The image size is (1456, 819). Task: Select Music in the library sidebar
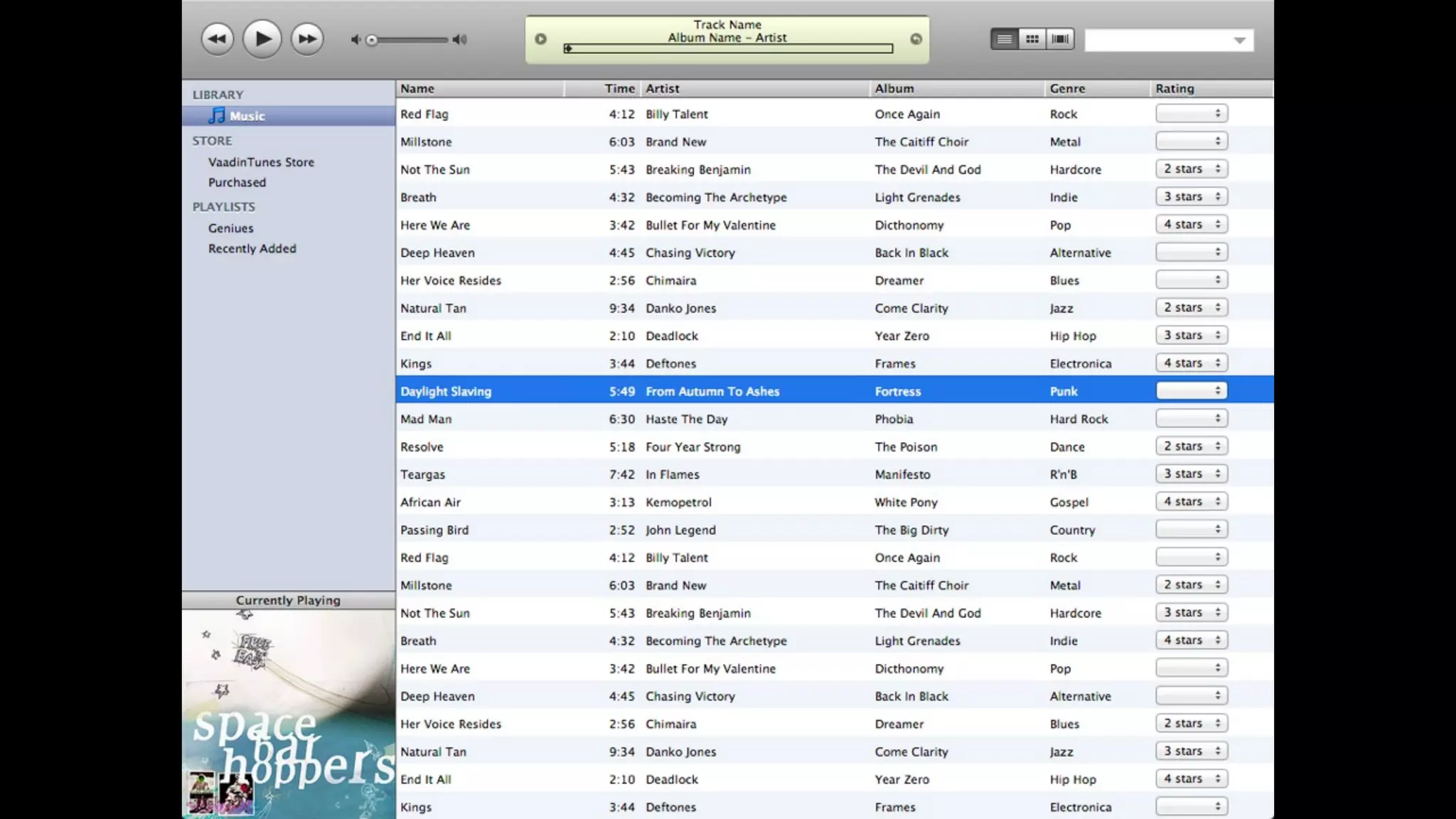[247, 116]
